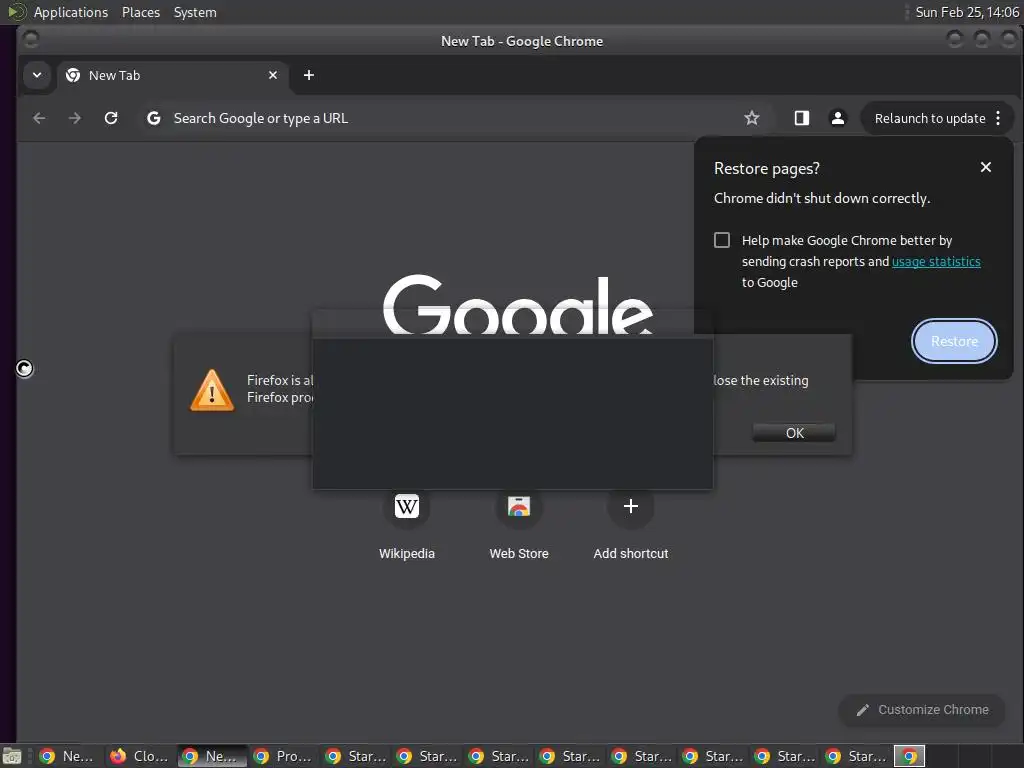Screen dimensions: 1024x768
Task: Click the Google G icon in omnibox
Action: coord(153,118)
